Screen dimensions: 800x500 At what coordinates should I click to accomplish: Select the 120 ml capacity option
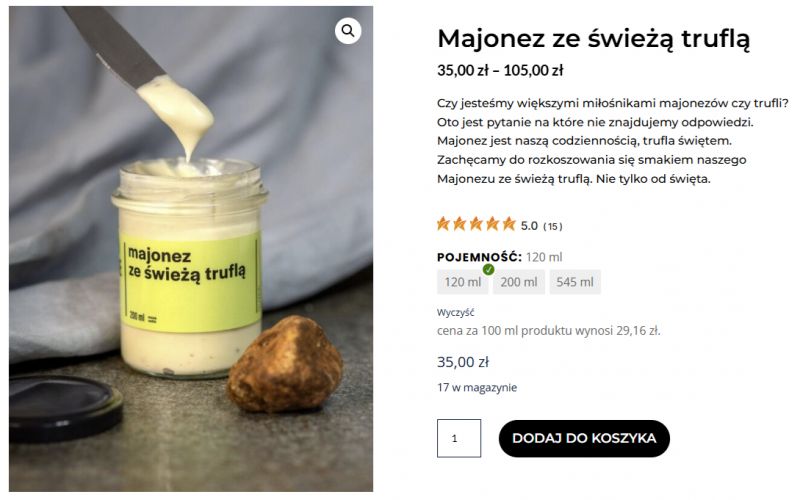[x=462, y=282]
